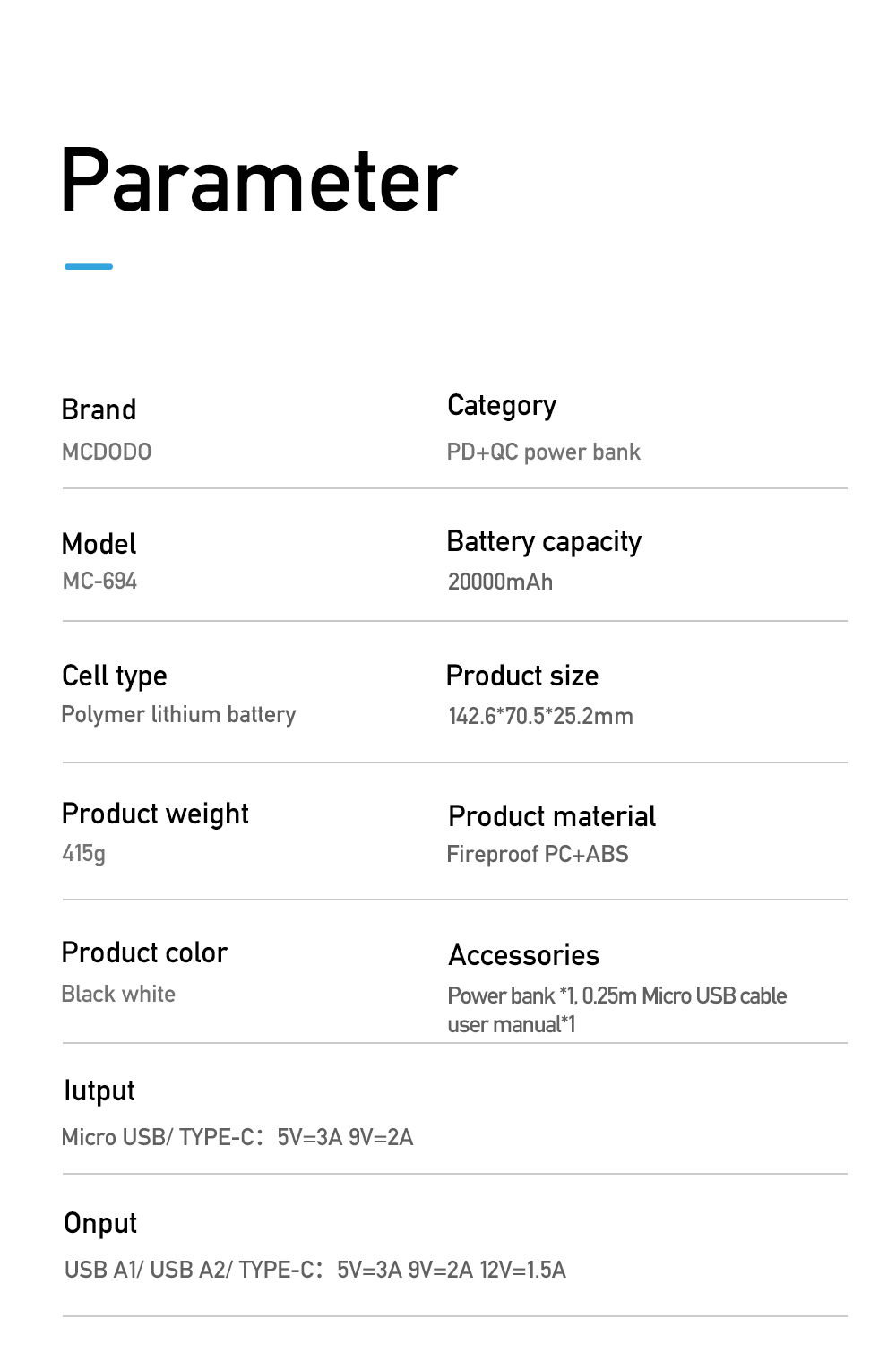
Task: Click the Model label
Action: click(x=99, y=544)
